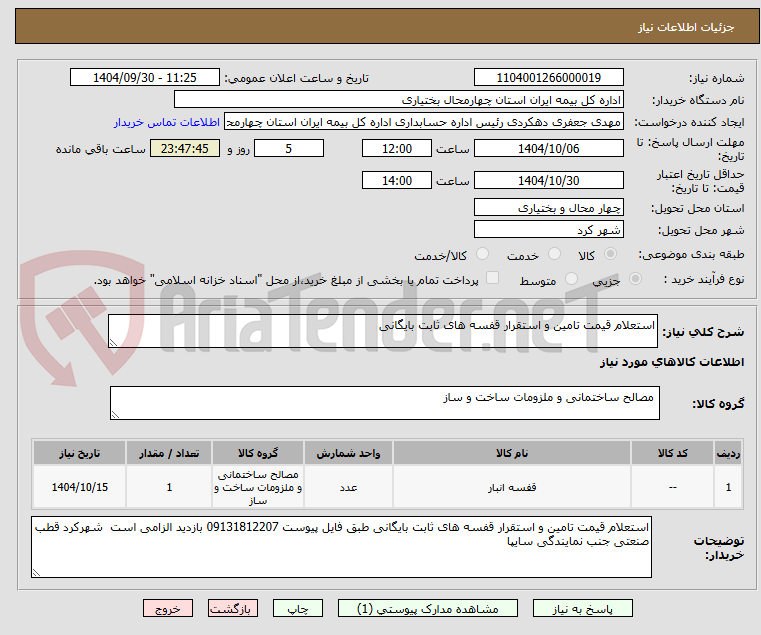Image resolution: width=761 pixels, height=635 pixels.
Task: Click the validity time field 14:00
Action: point(397,181)
